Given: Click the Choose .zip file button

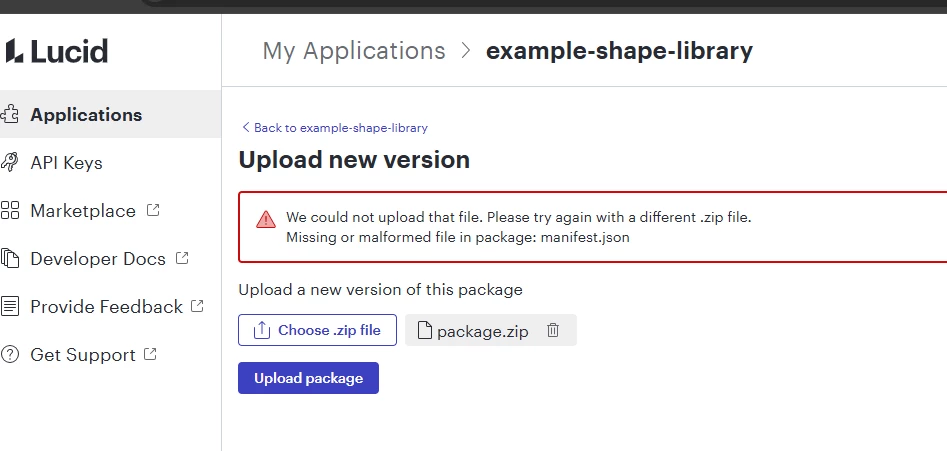Looking at the screenshot, I should 317,330.
